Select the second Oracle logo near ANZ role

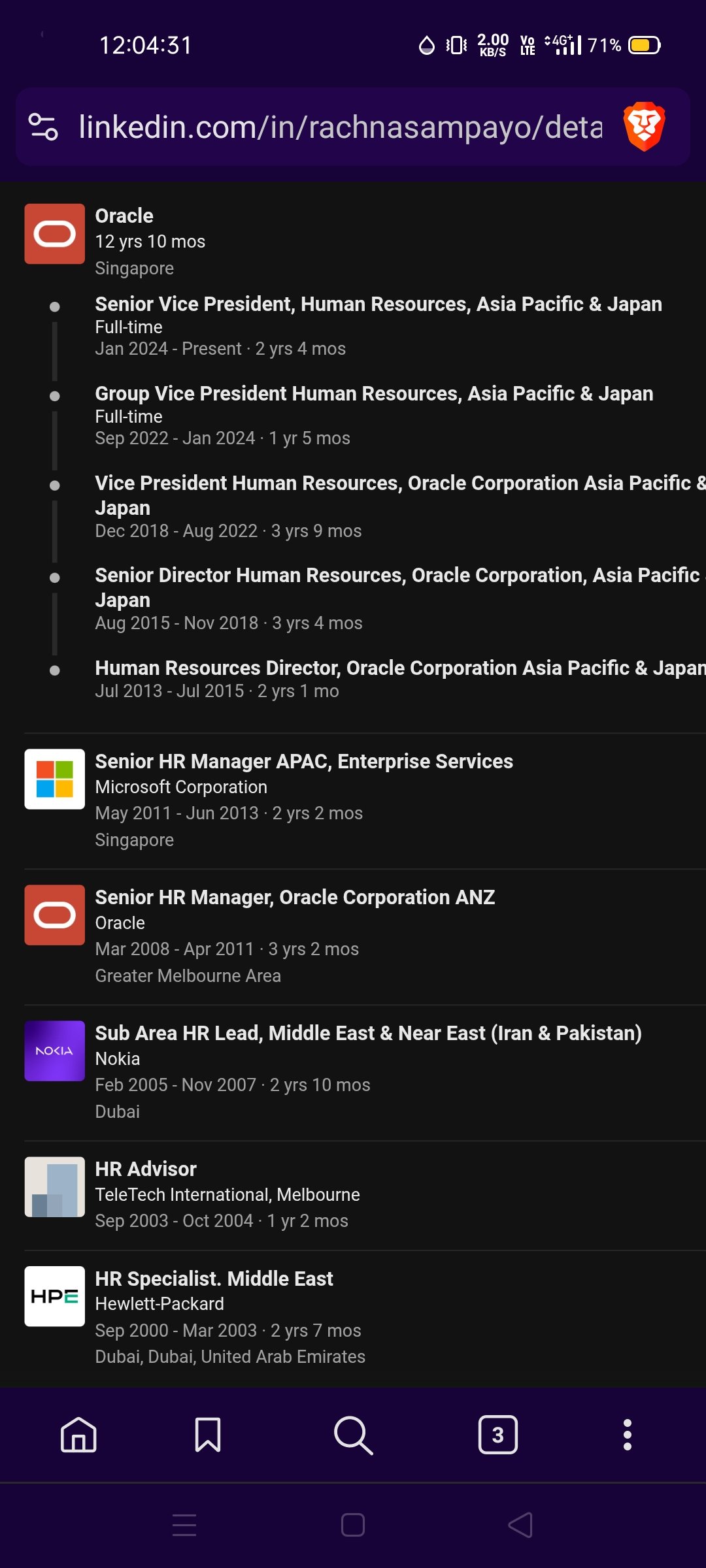point(54,915)
